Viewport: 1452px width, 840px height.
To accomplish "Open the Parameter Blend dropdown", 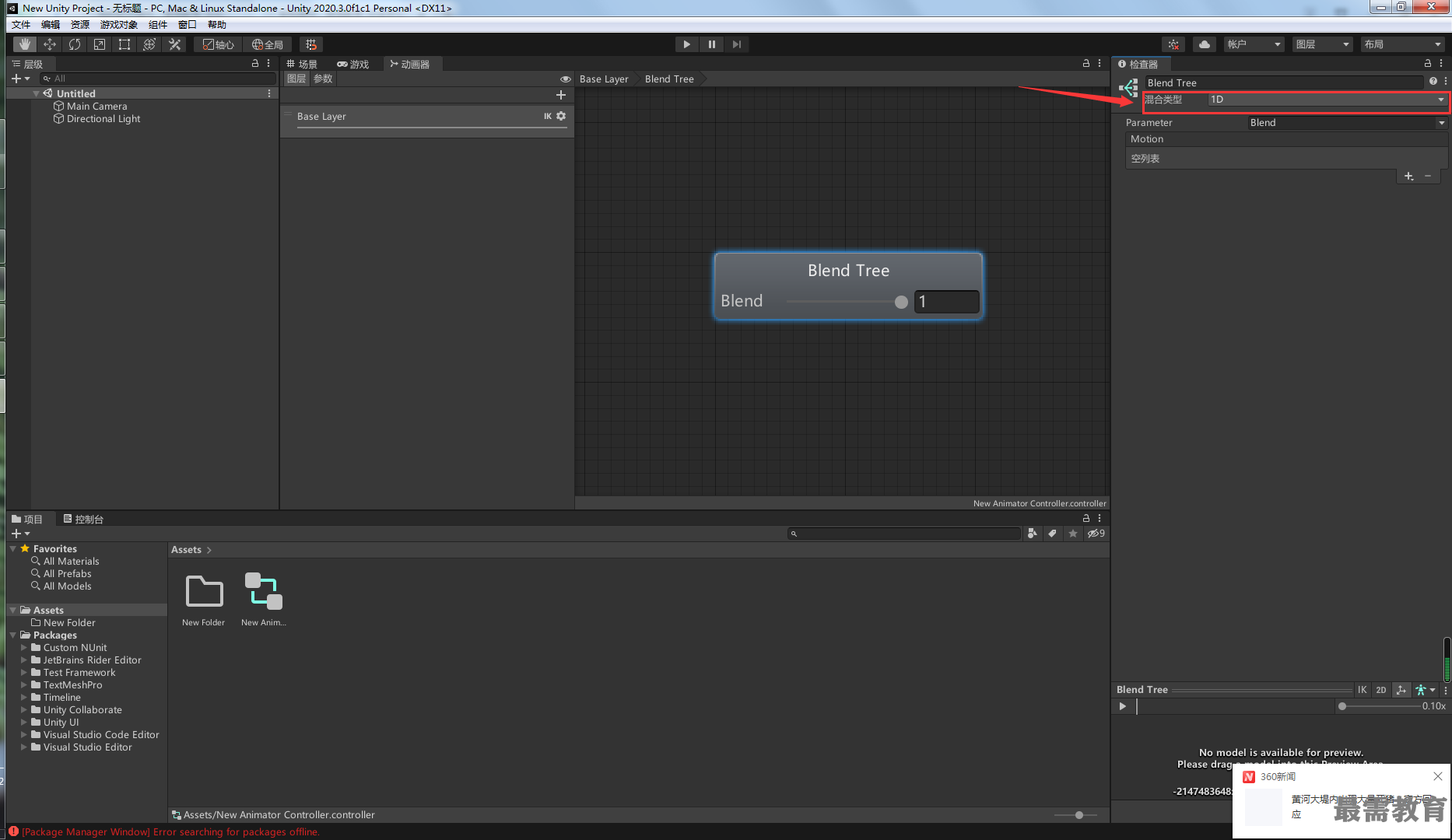I will (x=1347, y=123).
